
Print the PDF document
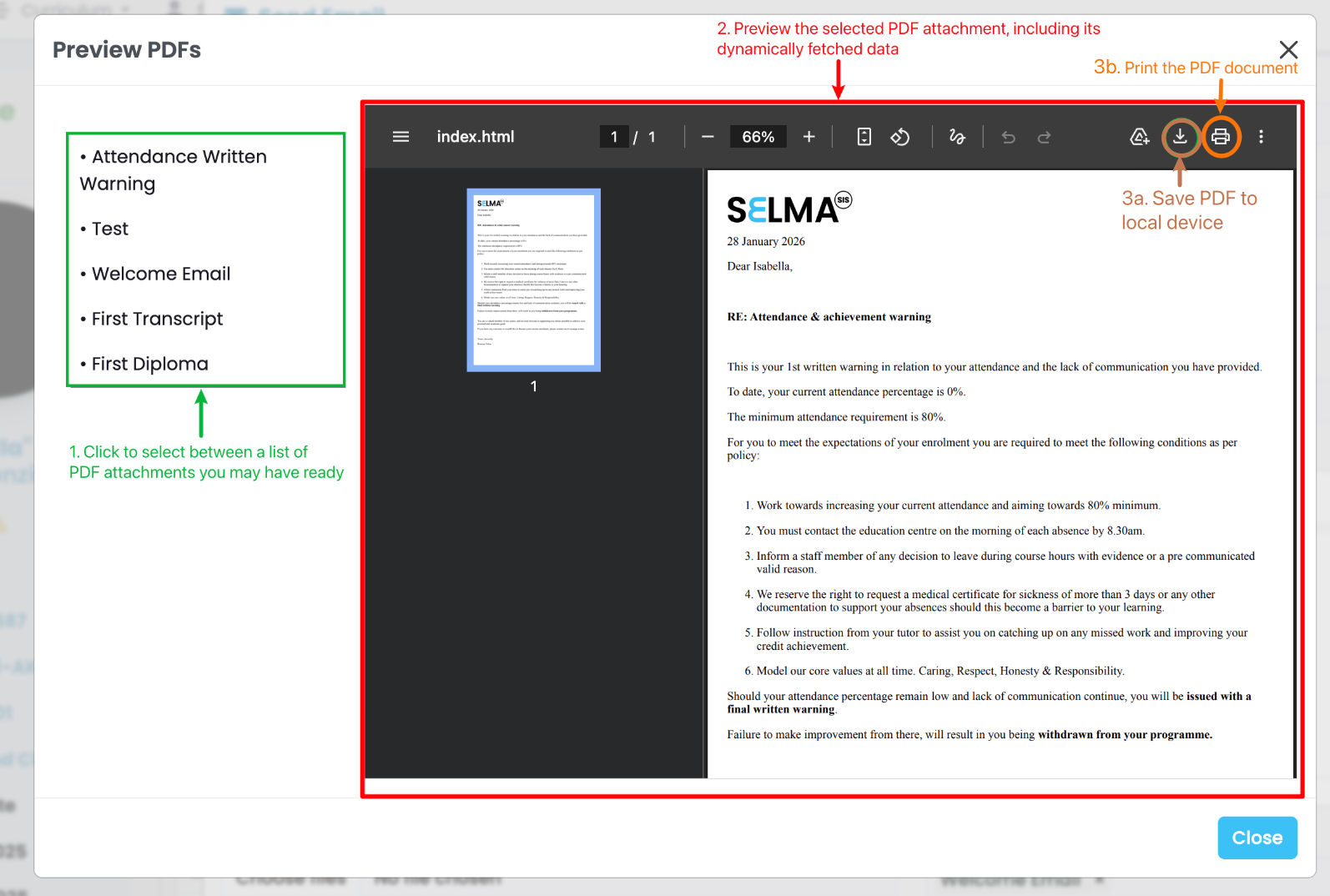(1221, 137)
